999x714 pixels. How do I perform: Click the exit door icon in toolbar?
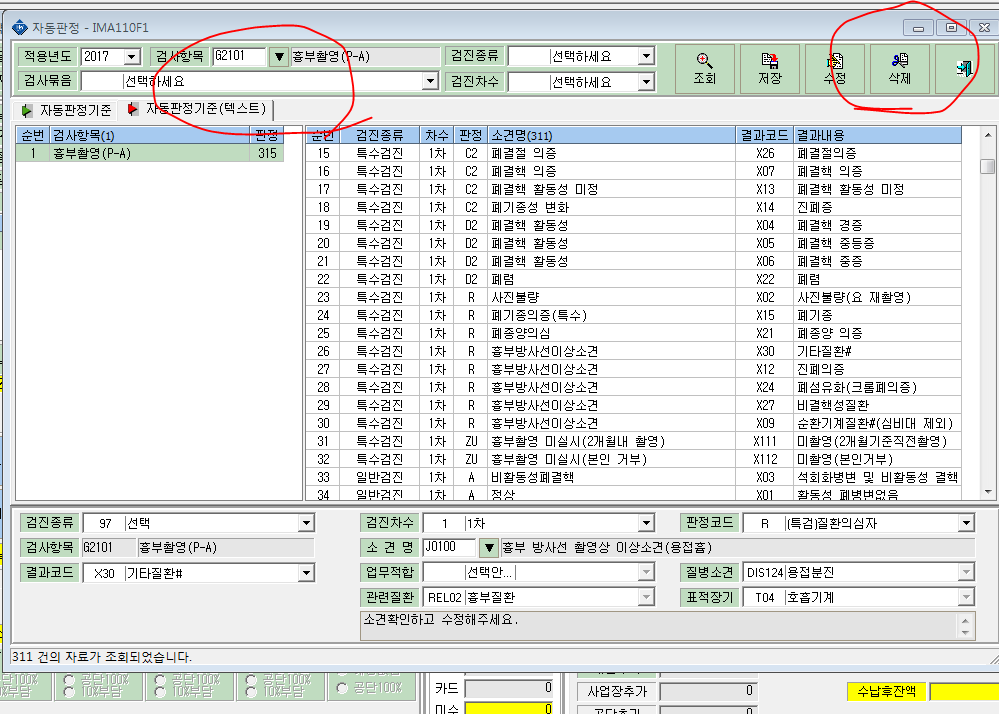[964, 69]
